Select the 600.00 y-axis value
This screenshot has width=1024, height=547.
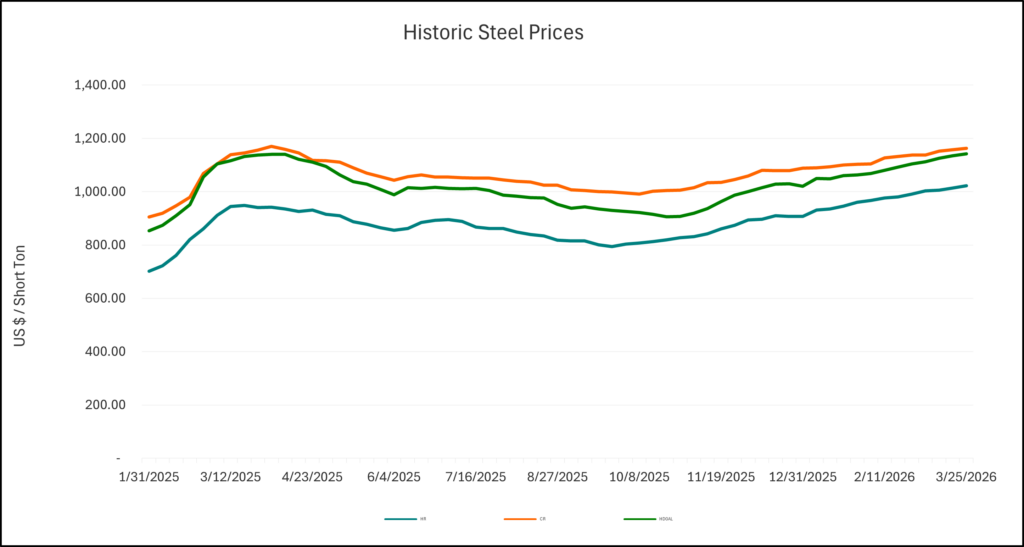click(x=105, y=298)
